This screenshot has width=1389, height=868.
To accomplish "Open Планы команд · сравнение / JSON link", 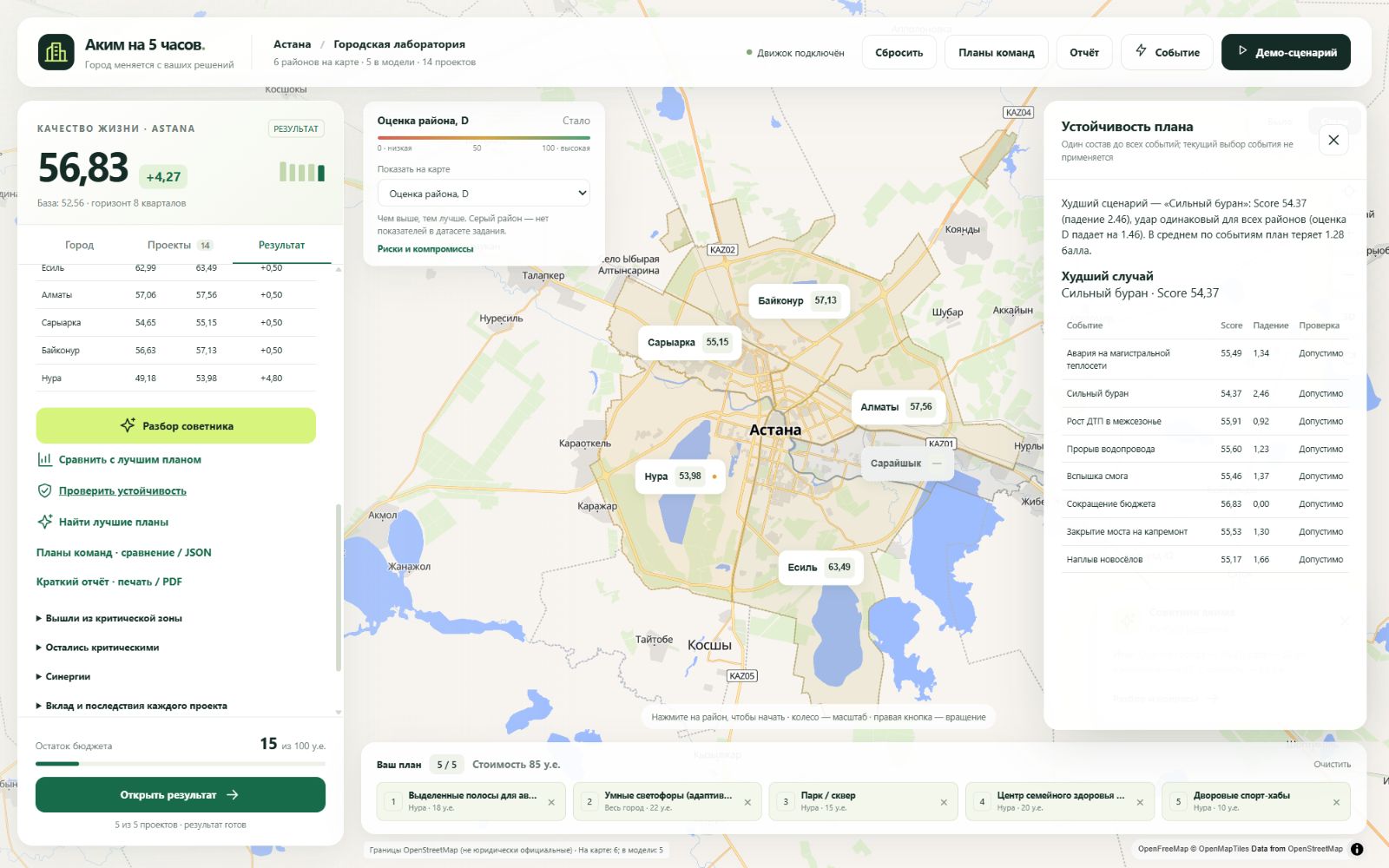I will (x=124, y=552).
